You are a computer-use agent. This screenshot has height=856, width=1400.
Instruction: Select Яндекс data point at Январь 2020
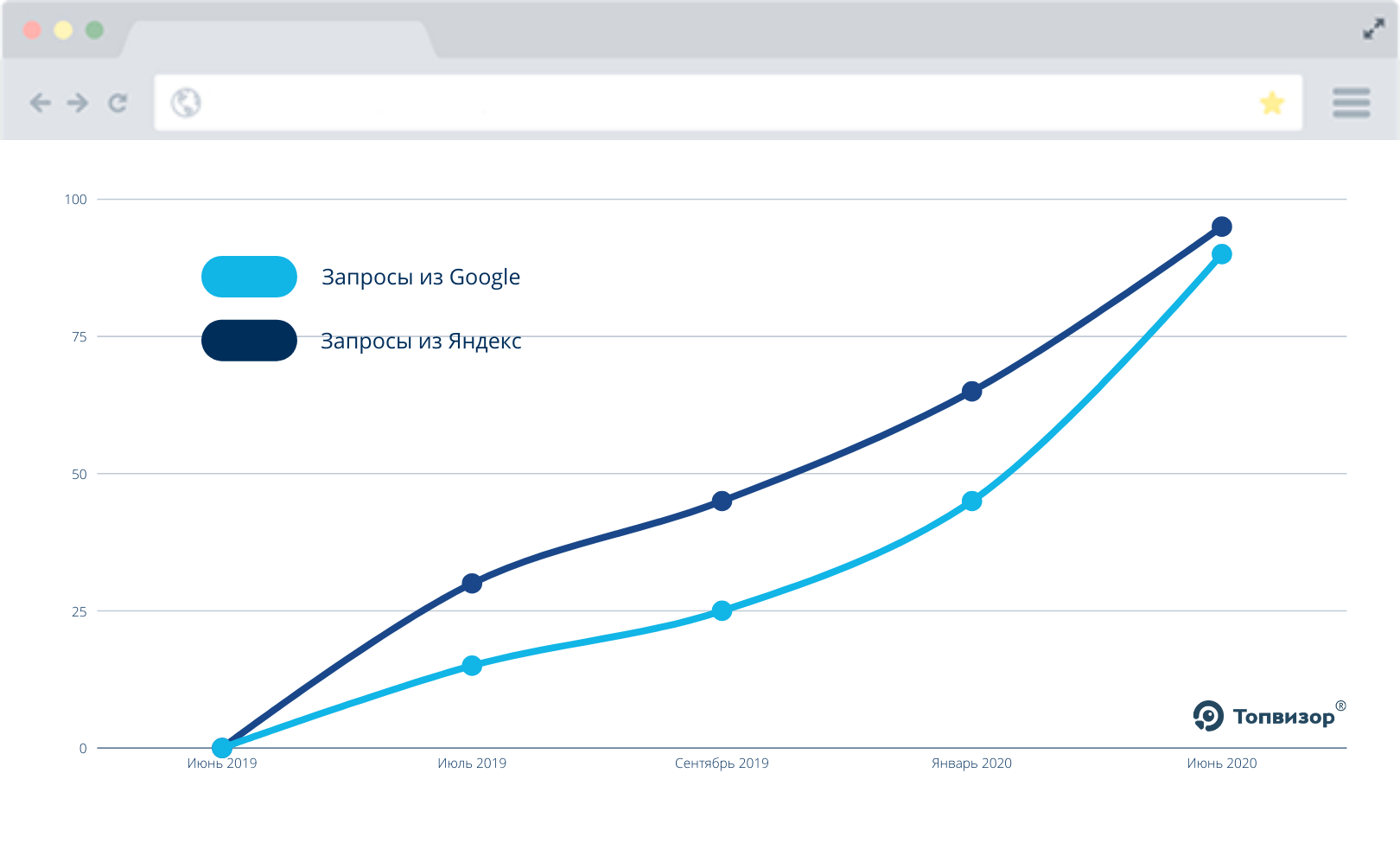(x=972, y=392)
